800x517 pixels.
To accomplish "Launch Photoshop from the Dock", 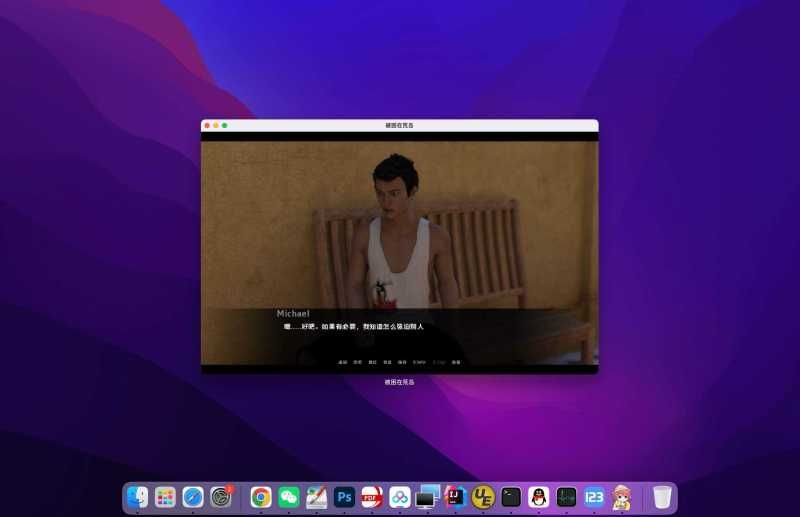I will click(344, 497).
